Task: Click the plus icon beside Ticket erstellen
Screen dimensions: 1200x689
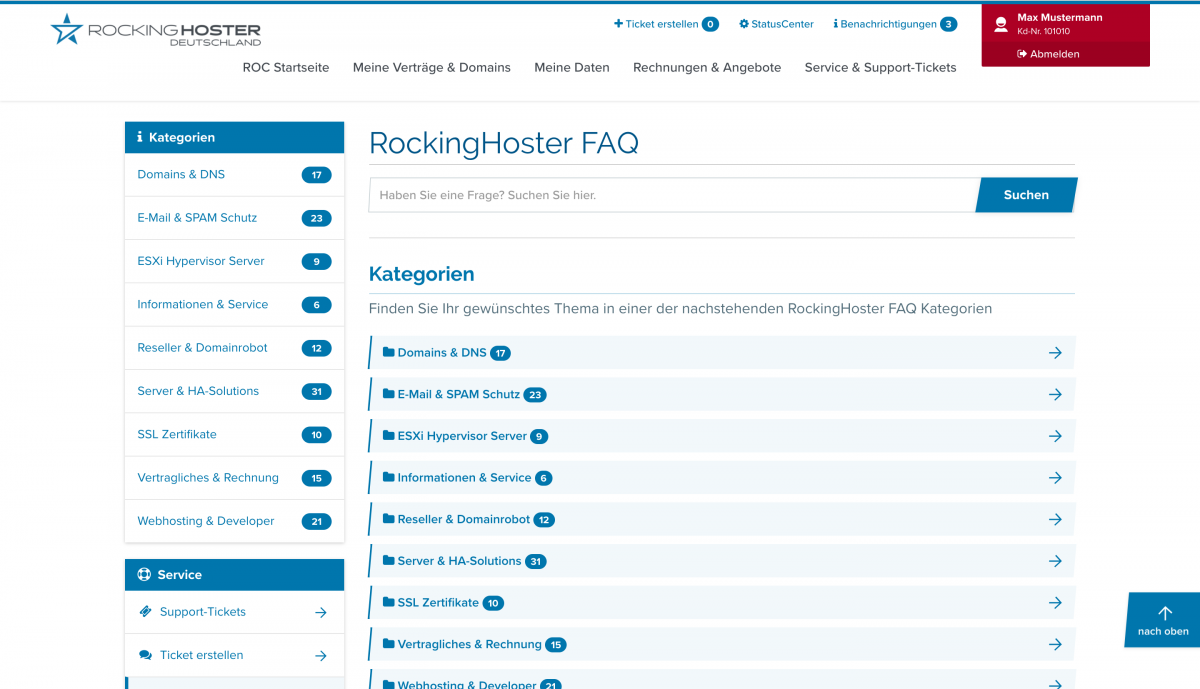Action: point(618,24)
